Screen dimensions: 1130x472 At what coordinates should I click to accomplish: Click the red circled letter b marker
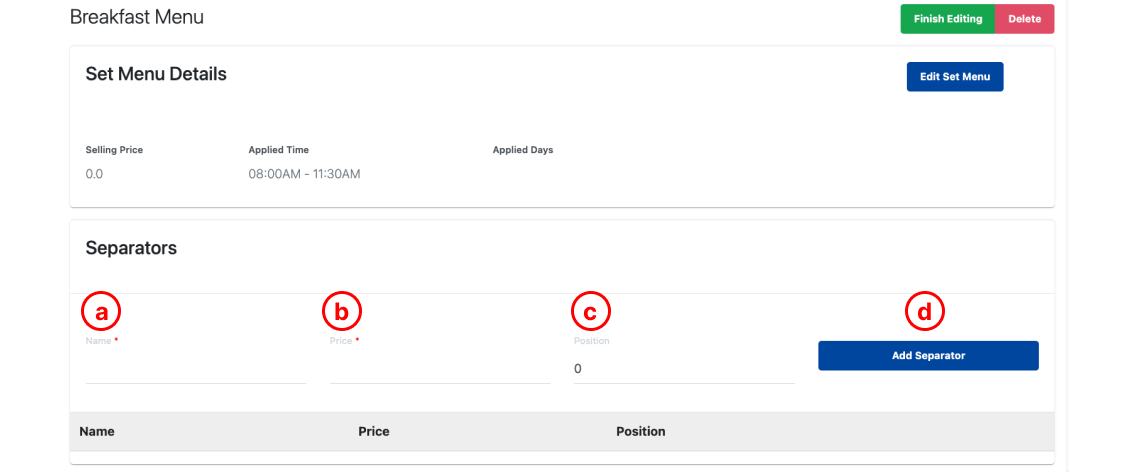(341, 312)
